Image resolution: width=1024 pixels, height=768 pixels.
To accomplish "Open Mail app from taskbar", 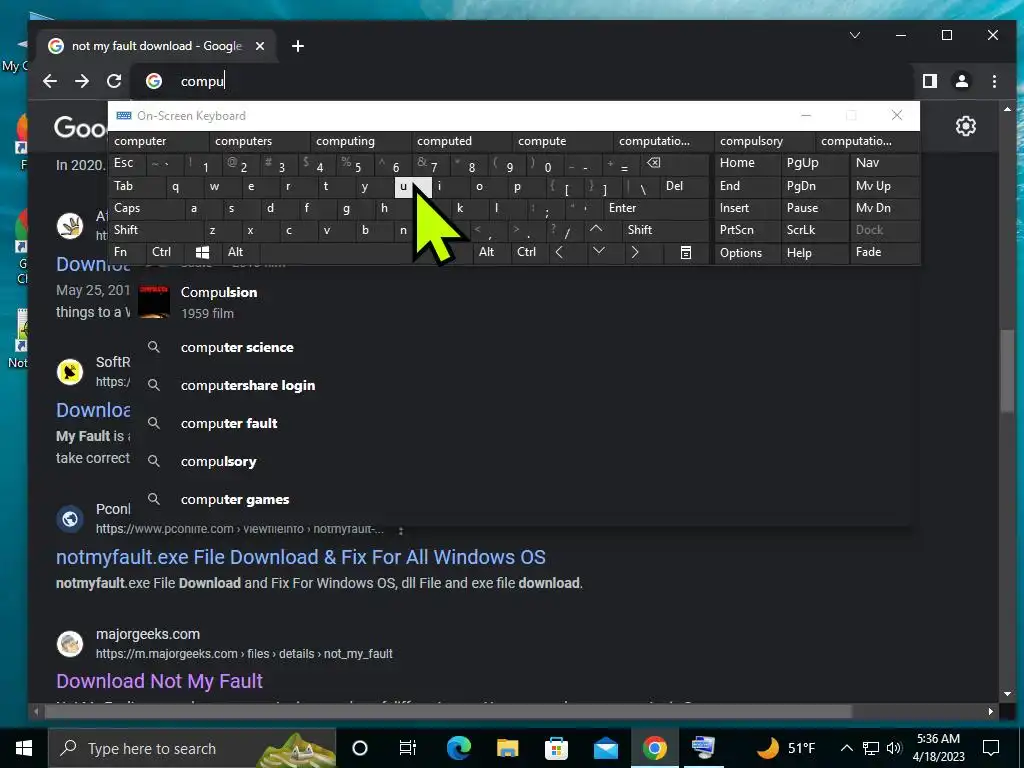I will tap(605, 748).
